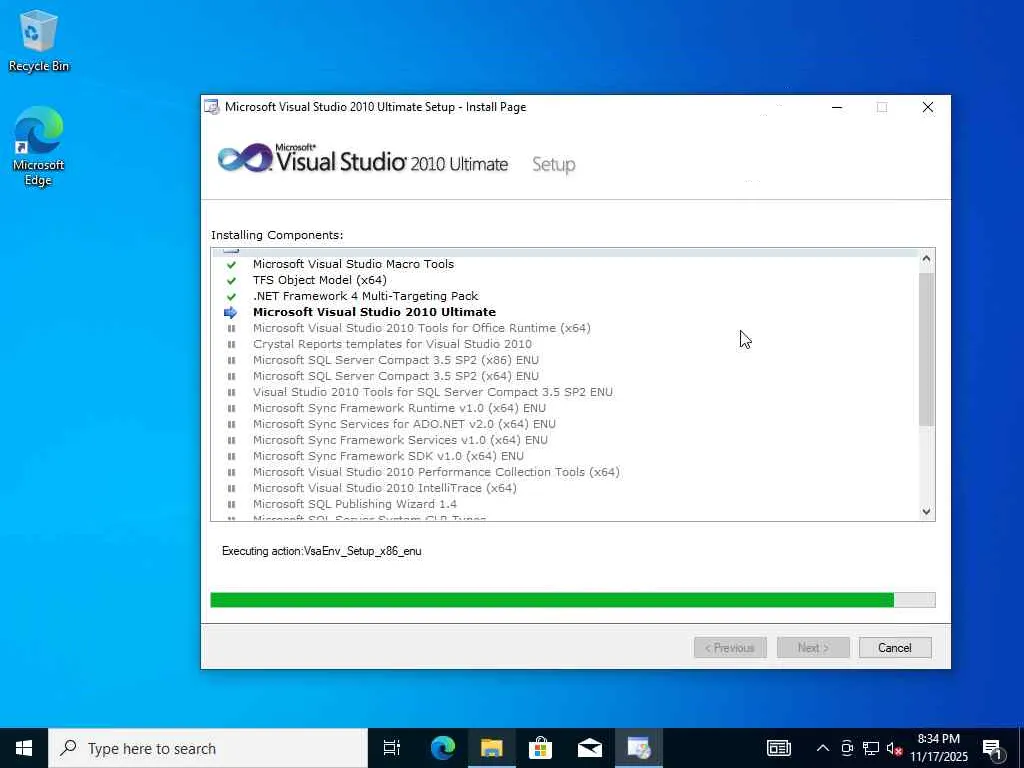Viewport: 1024px width, 768px height.
Task: Click the component list scroll up arrow
Action: 926,259
